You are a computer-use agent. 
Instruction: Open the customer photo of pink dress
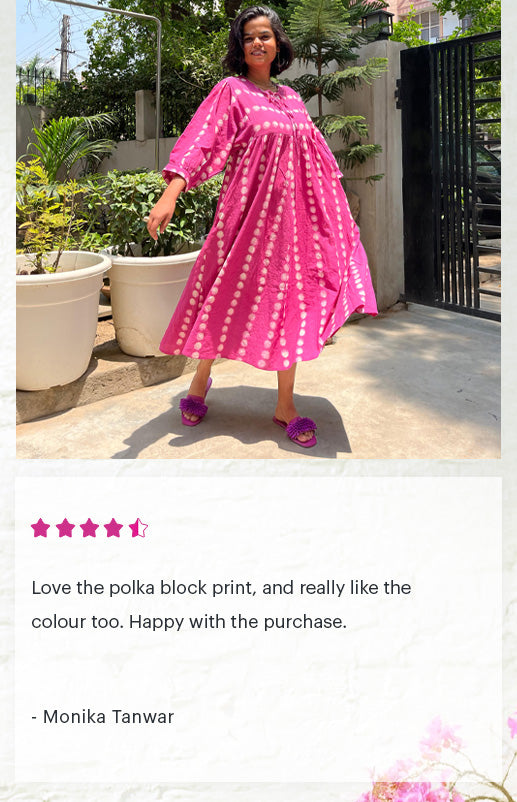[x=258, y=229]
